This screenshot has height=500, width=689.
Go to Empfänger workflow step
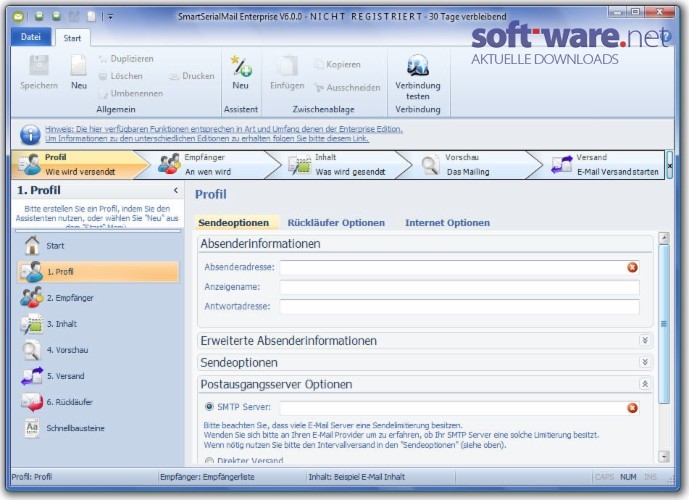click(211, 165)
